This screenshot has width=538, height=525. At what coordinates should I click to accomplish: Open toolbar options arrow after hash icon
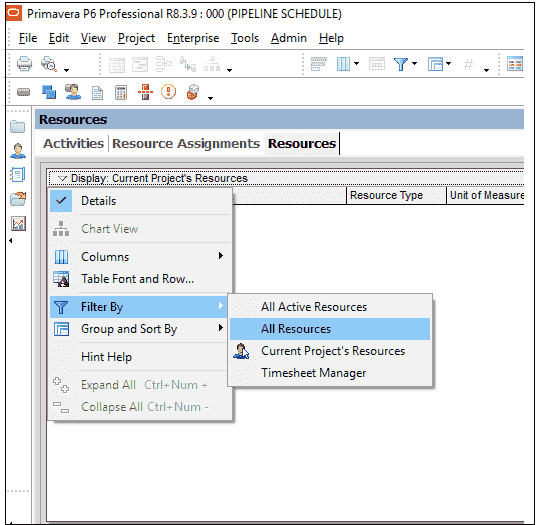tap(486, 70)
